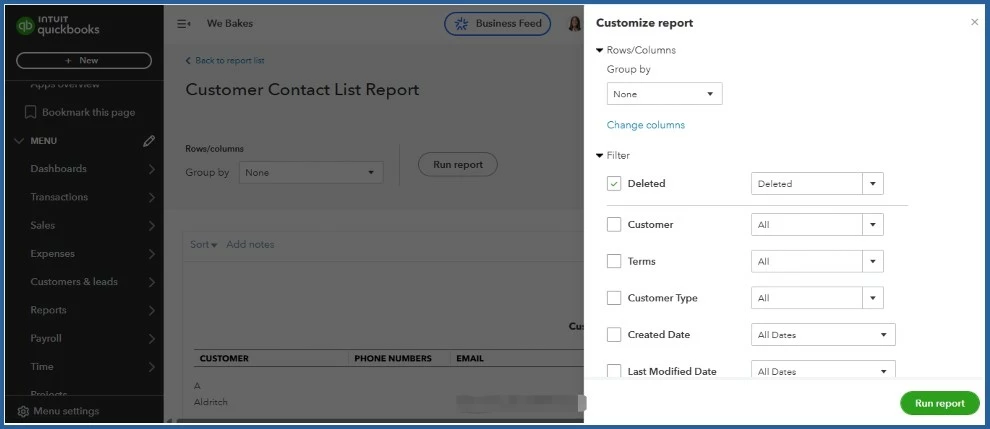The width and height of the screenshot is (990, 429).
Task: Enable the Customer filter checkbox
Action: coord(614,224)
